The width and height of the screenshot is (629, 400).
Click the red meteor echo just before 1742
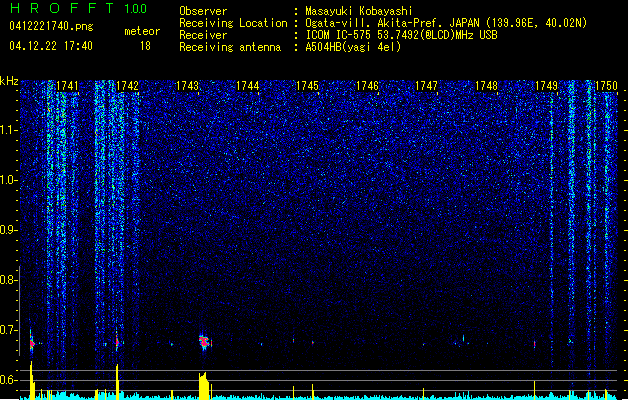click(x=117, y=342)
